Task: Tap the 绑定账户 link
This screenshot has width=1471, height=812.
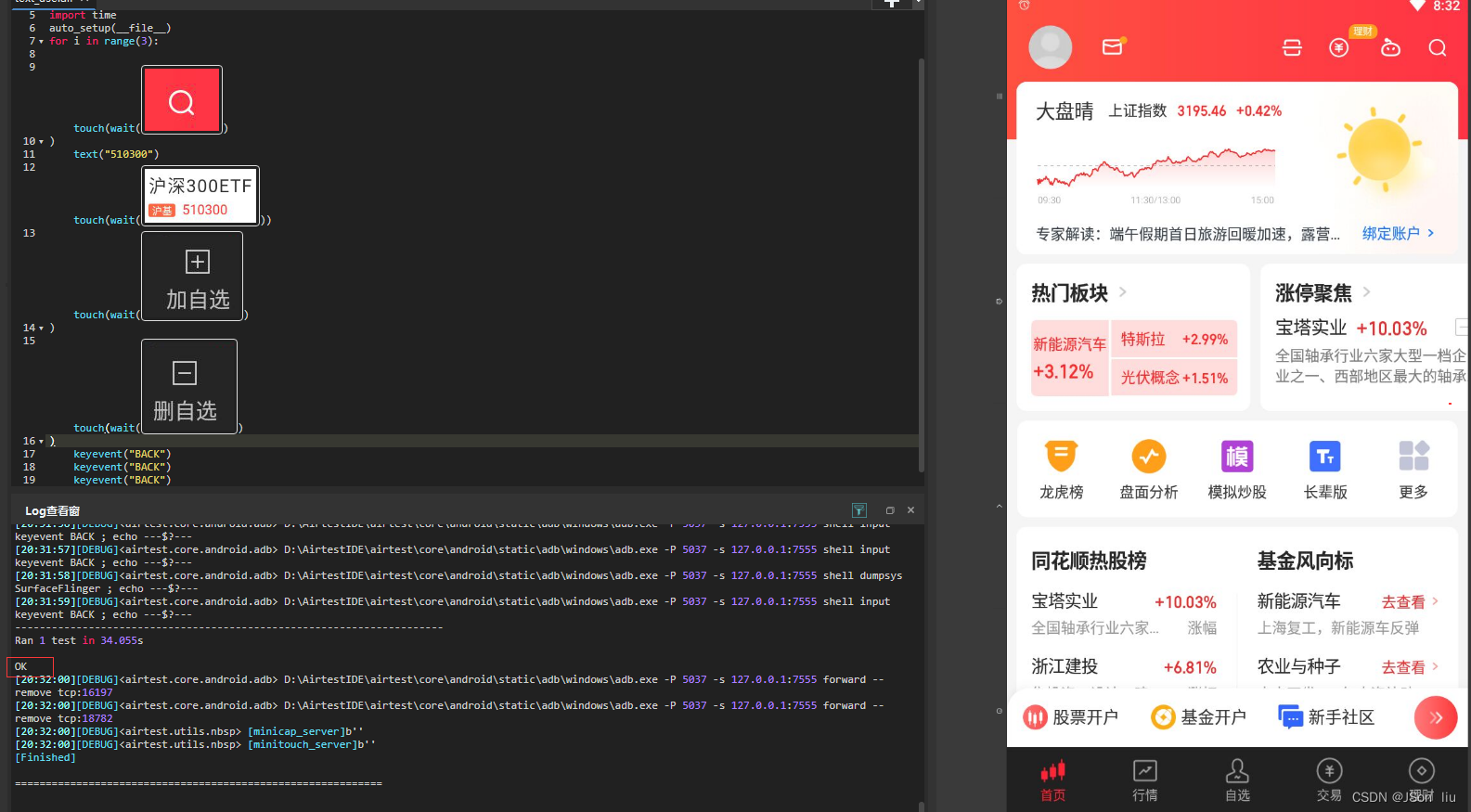Action: pyautogui.click(x=1399, y=234)
